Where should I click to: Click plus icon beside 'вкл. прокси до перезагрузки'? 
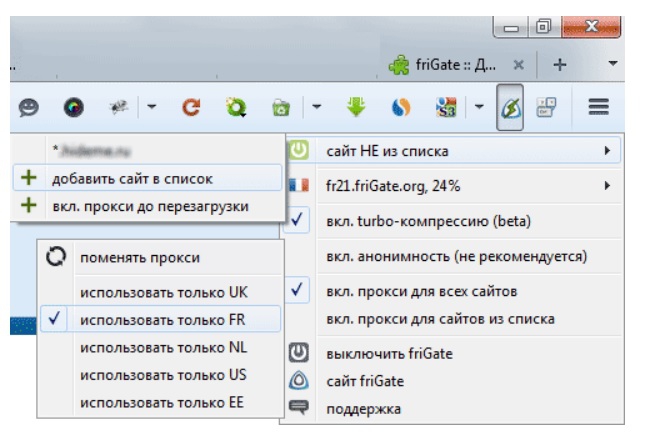tap(29, 205)
